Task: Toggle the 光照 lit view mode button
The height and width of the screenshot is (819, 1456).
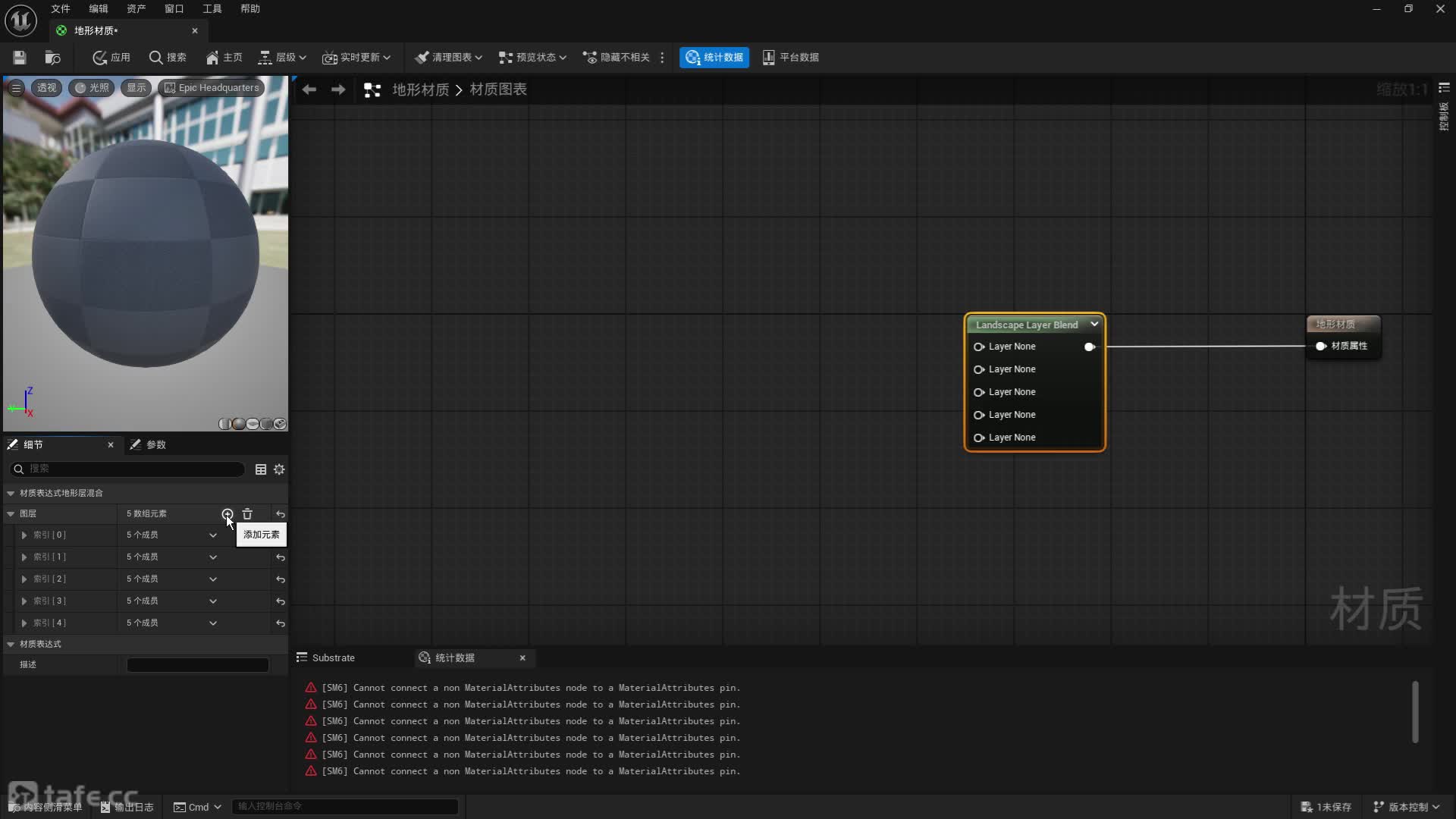Action: tap(92, 88)
